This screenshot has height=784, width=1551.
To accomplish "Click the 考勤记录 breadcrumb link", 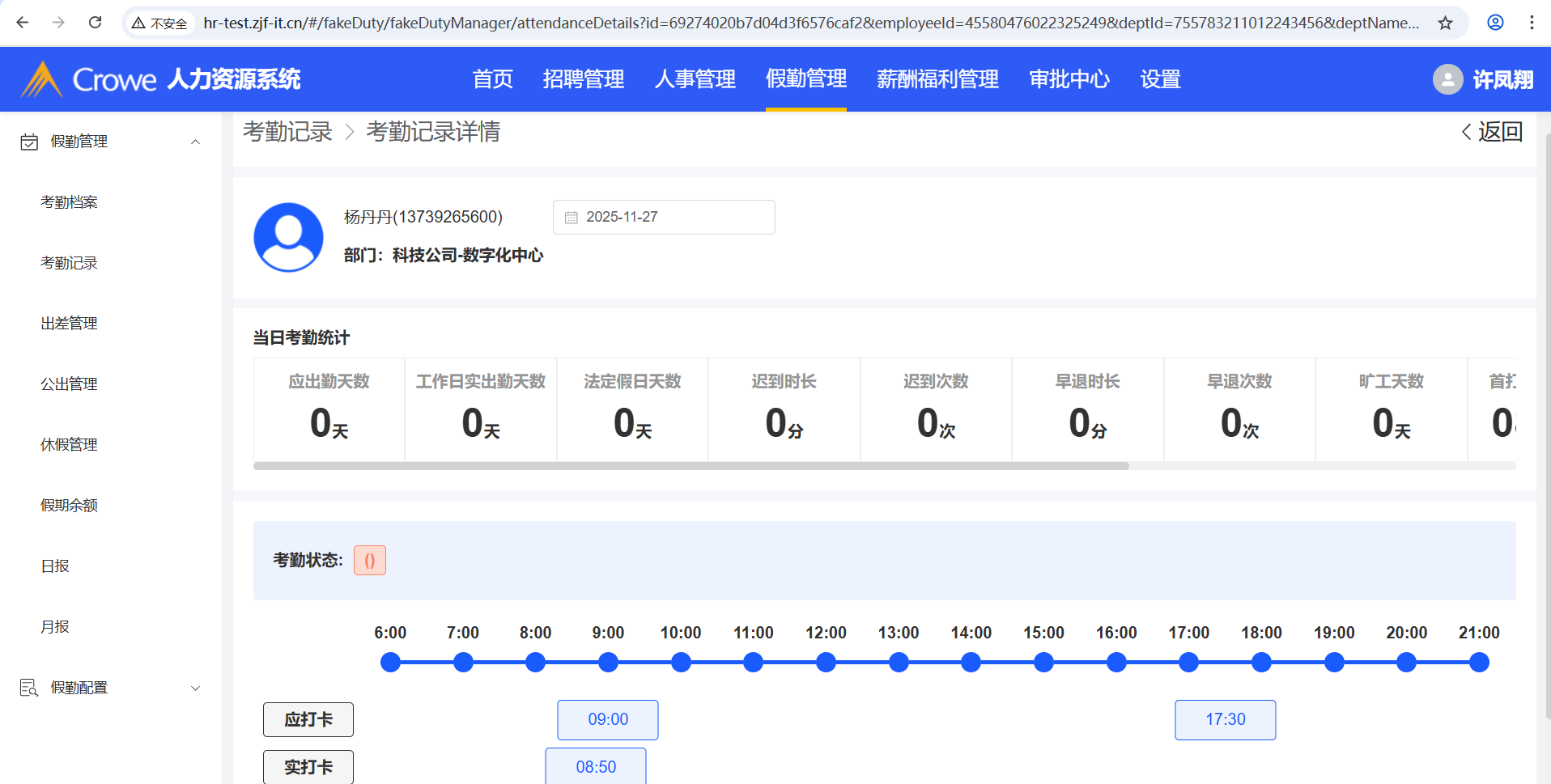I will (287, 132).
